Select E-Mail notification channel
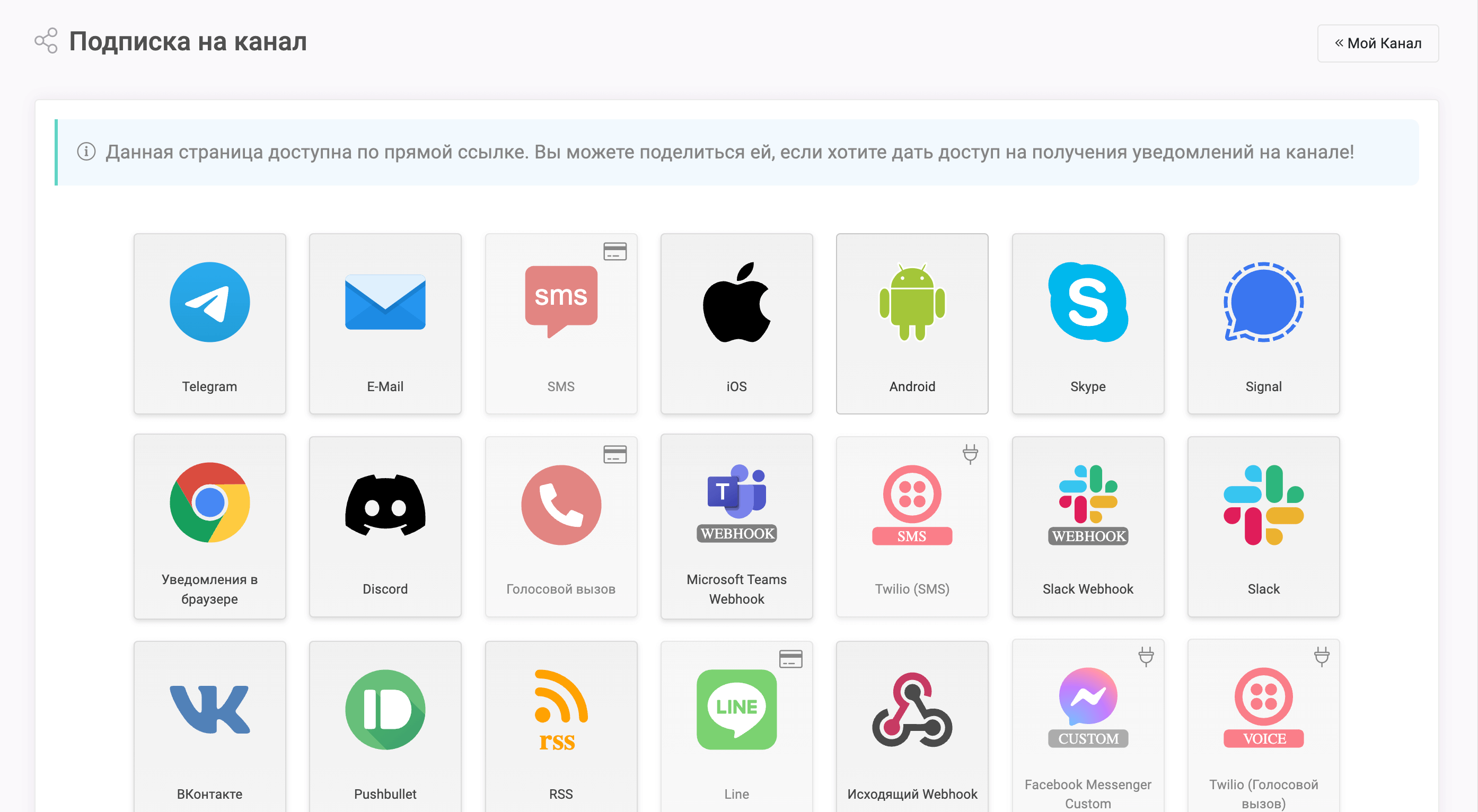1478x812 pixels. 385,321
